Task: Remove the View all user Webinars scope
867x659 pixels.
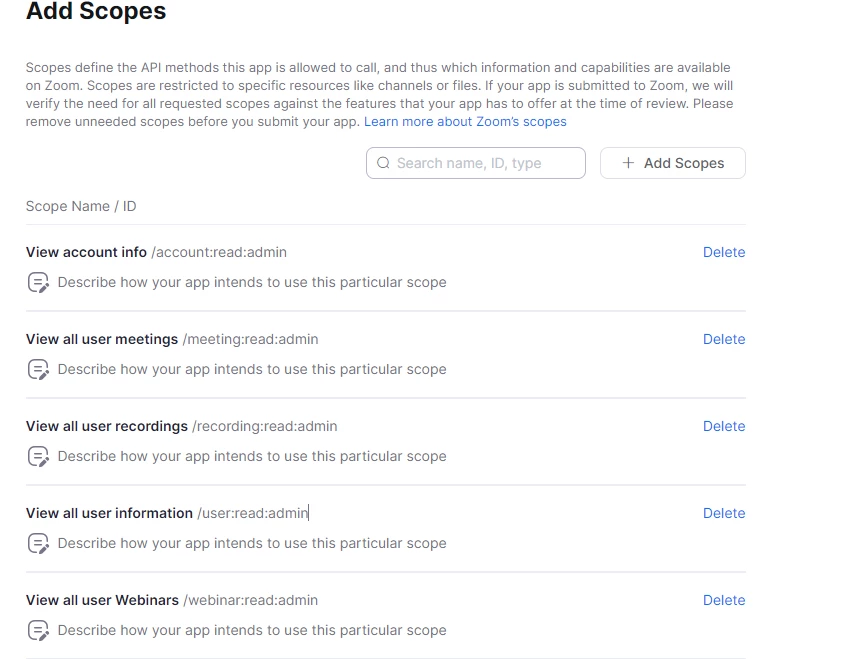Action: [723, 600]
